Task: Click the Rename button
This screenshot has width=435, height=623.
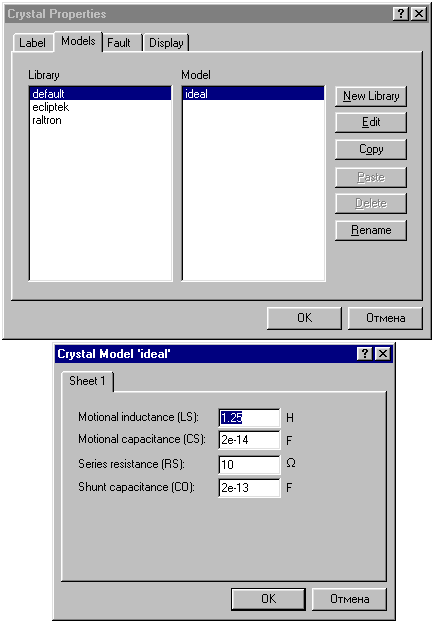Action: [x=371, y=230]
